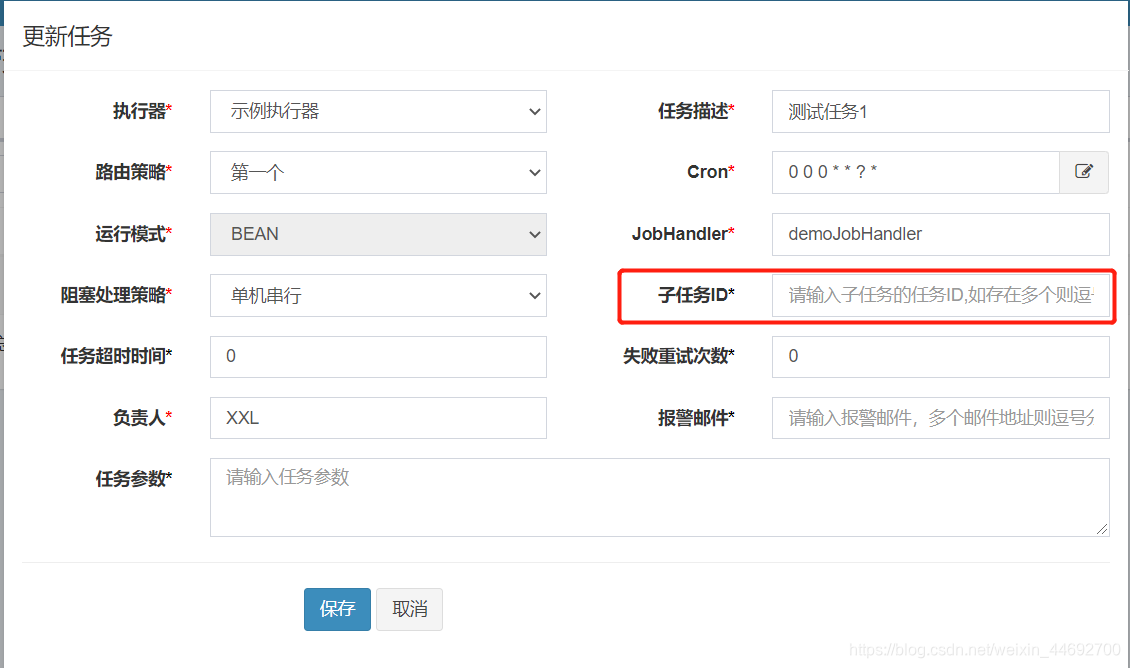Click the 失败重试次数 label
This screenshot has width=1130, height=668.
pyautogui.click(x=679, y=356)
